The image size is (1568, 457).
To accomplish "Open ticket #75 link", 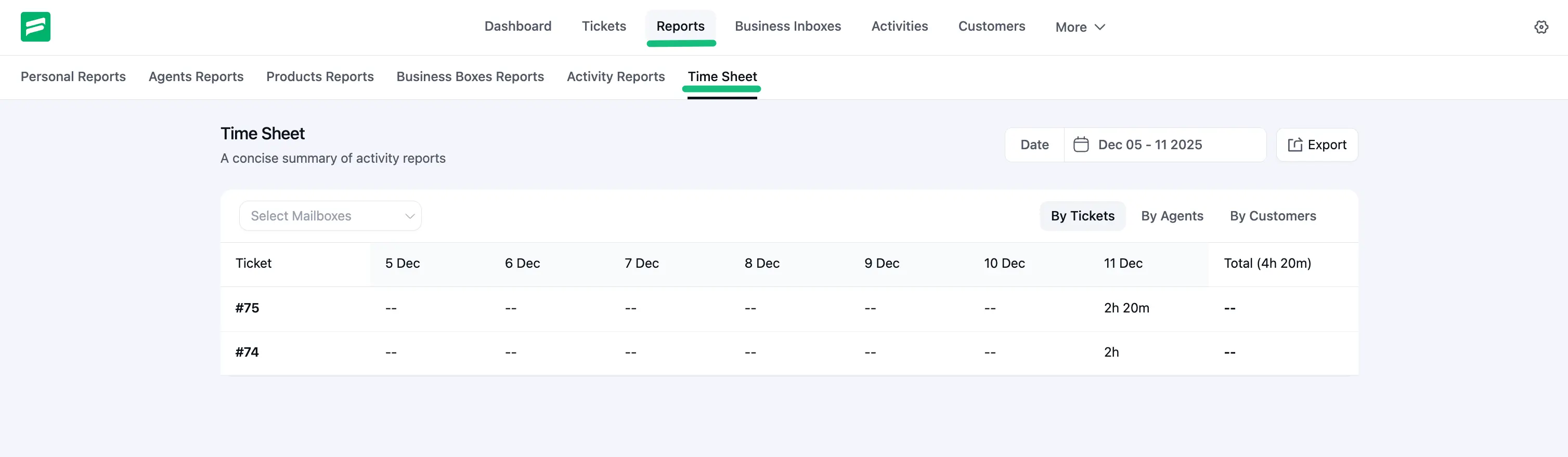I will 247,308.
